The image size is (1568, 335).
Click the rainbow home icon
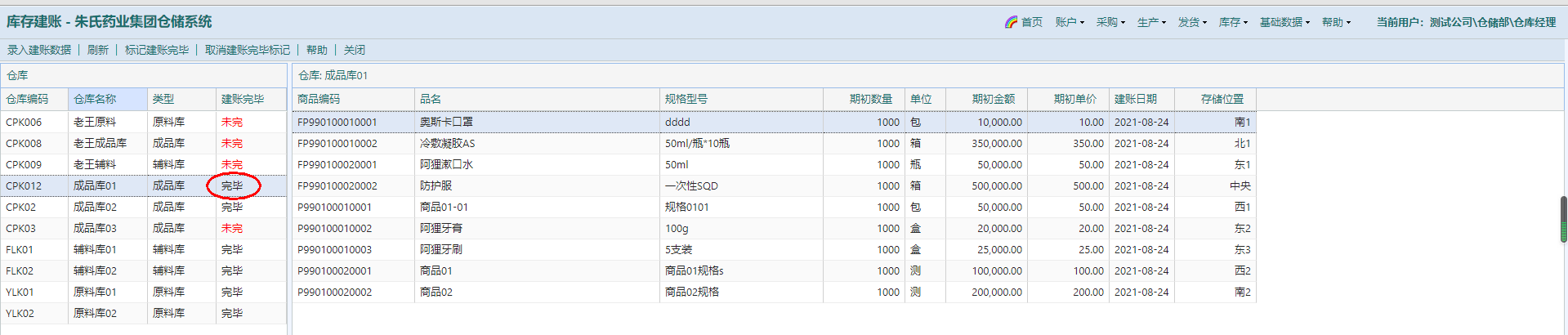click(x=1012, y=22)
